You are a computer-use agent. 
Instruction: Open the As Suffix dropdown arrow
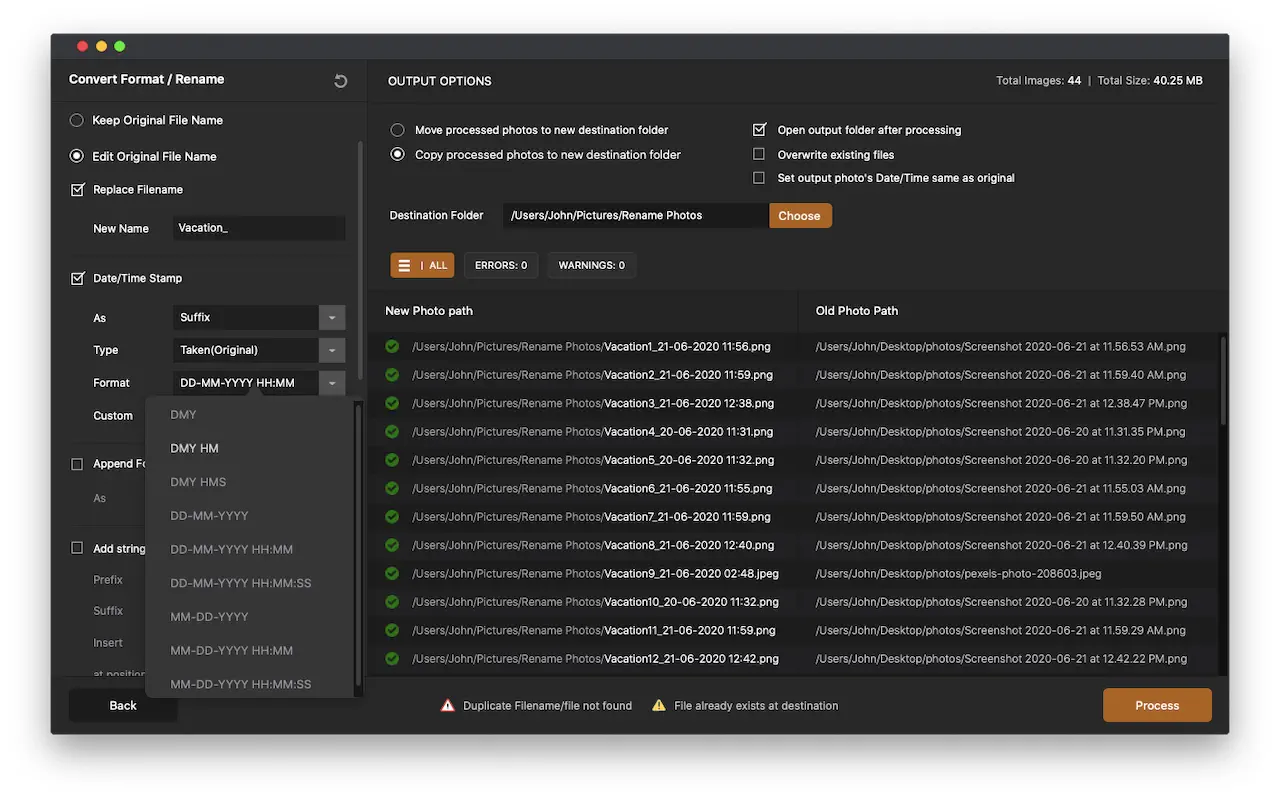tap(332, 317)
